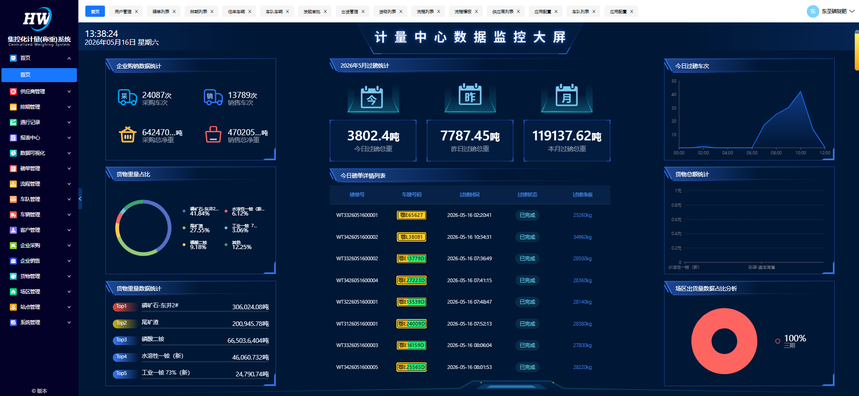Toggle the 27.55% legend color dot
The height and width of the screenshot is (396, 859).
(x=184, y=227)
